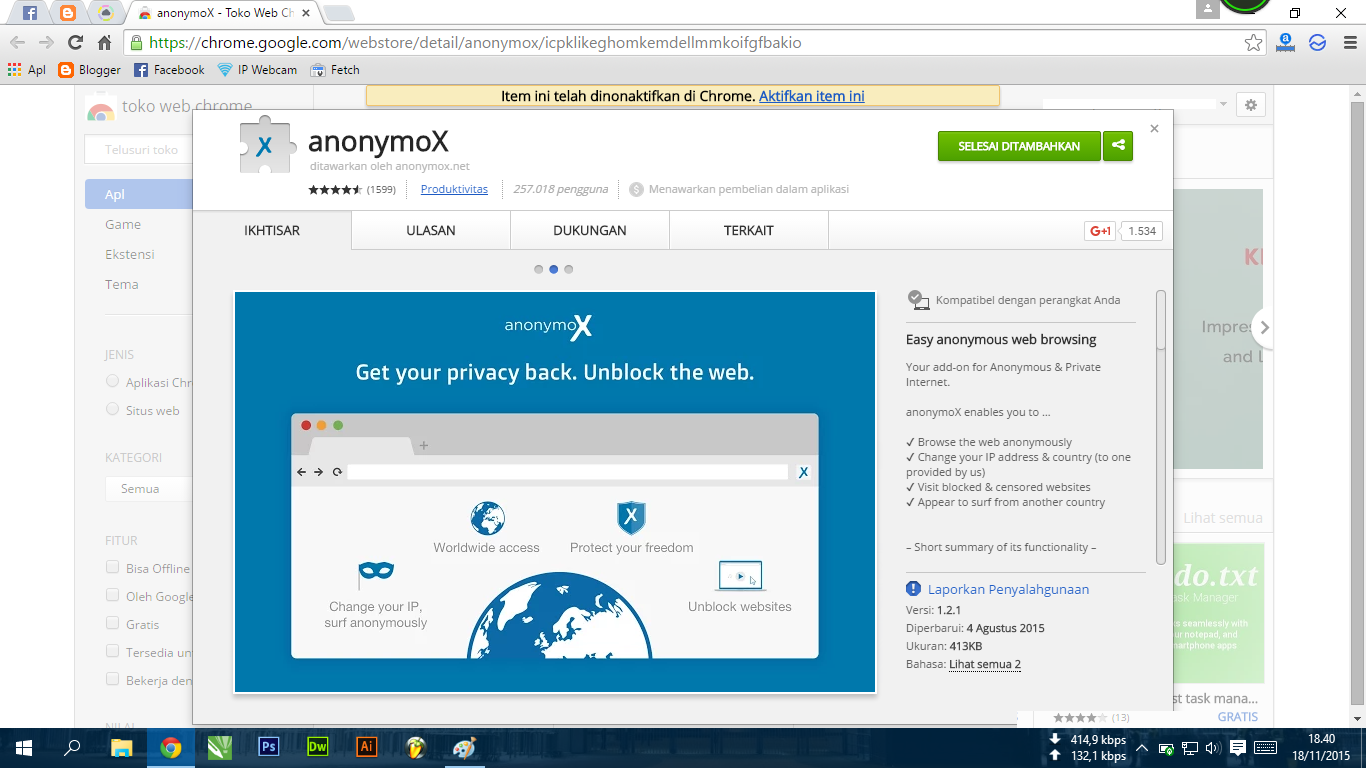The width and height of the screenshot is (1366, 768).
Task: Select the Ekstensi sidebar category
Action: coord(130,254)
